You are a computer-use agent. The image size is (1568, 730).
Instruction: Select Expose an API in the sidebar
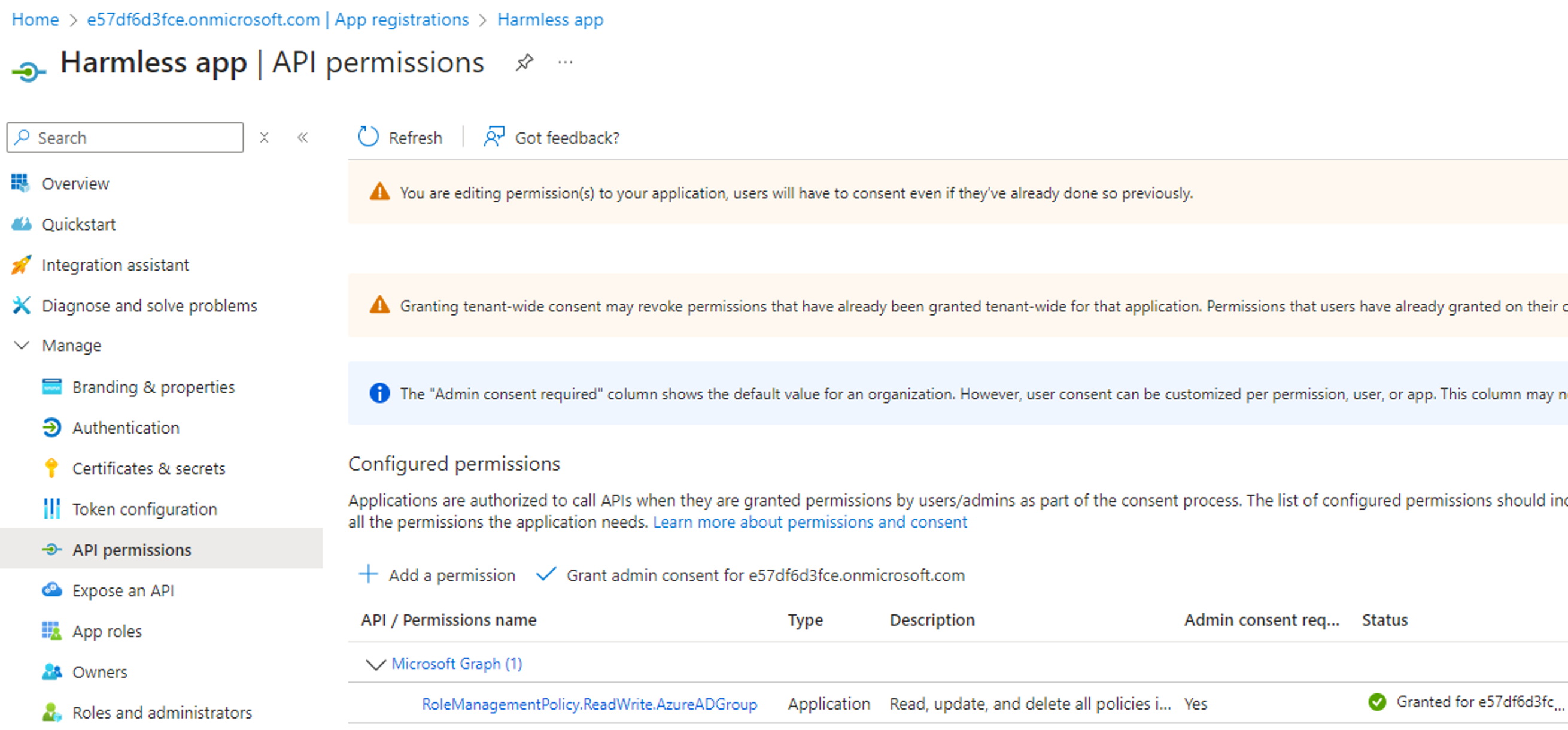point(123,590)
